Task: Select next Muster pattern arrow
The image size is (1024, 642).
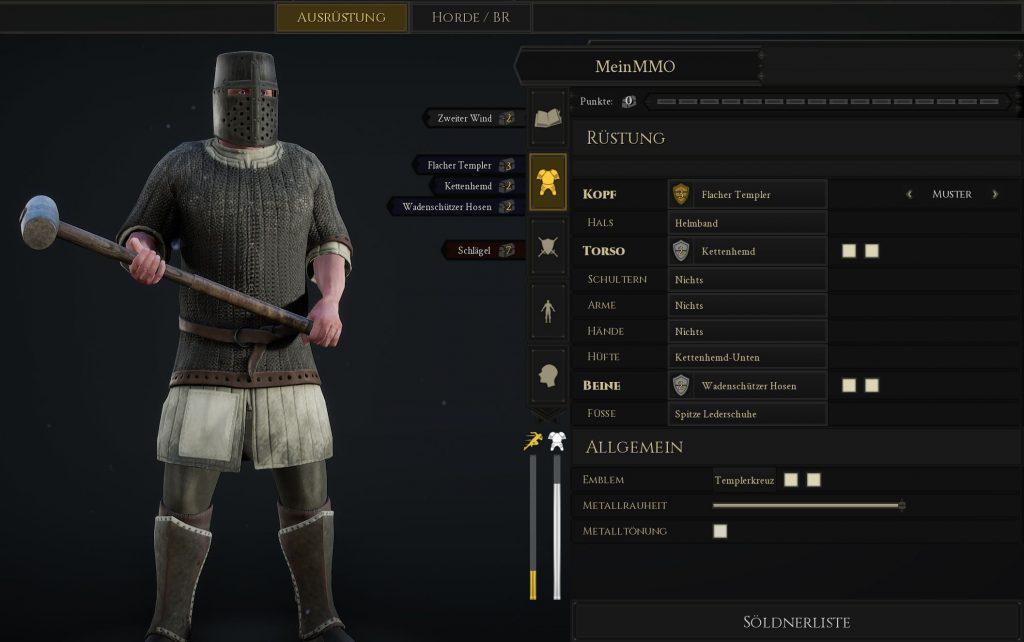Action: coord(995,194)
